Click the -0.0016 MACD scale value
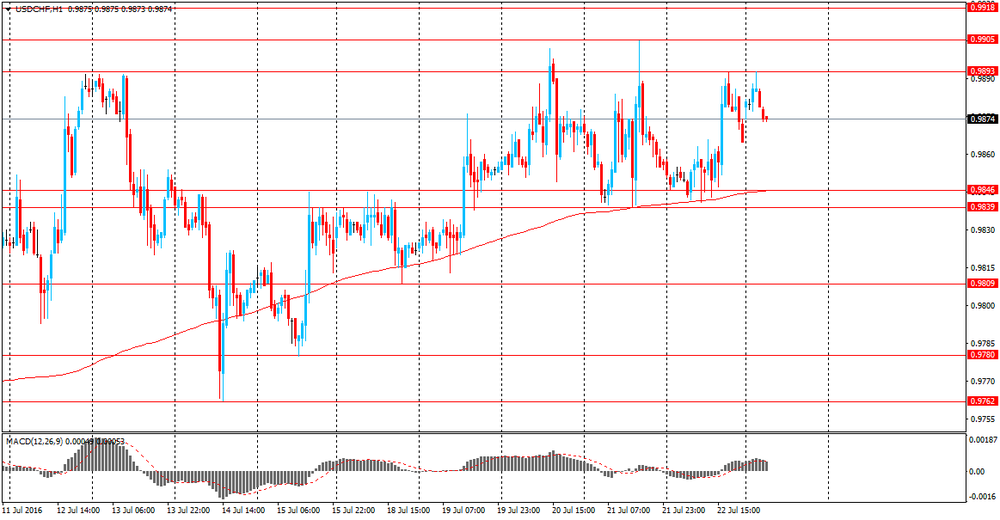 pyautogui.click(x=983, y=496)
